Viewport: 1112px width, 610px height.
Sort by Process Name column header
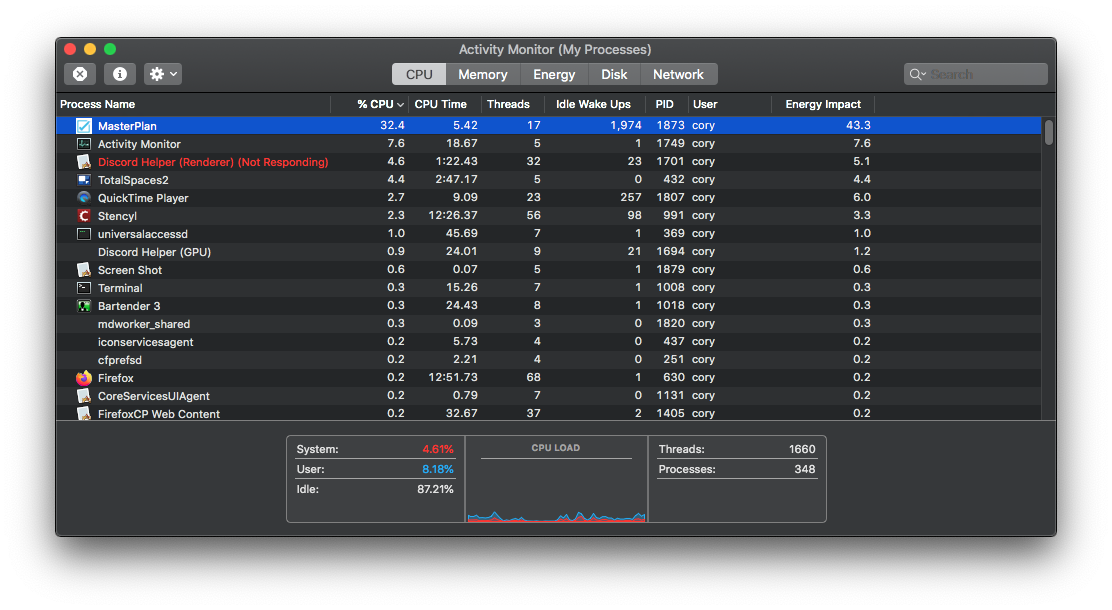[x=97, y=104]
